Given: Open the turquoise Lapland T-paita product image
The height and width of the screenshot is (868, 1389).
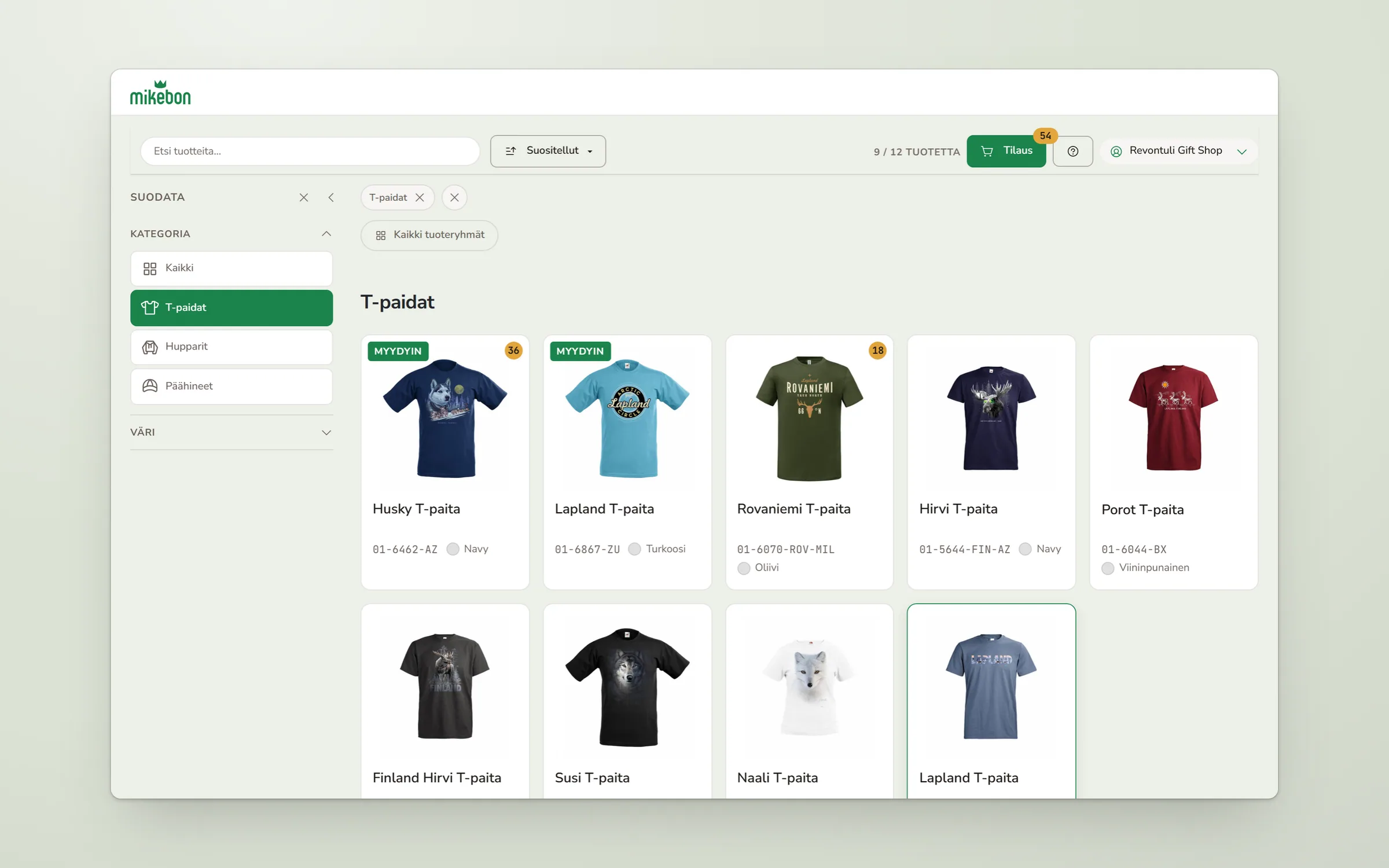Looking at the screenshot, I should coord(627,418).
